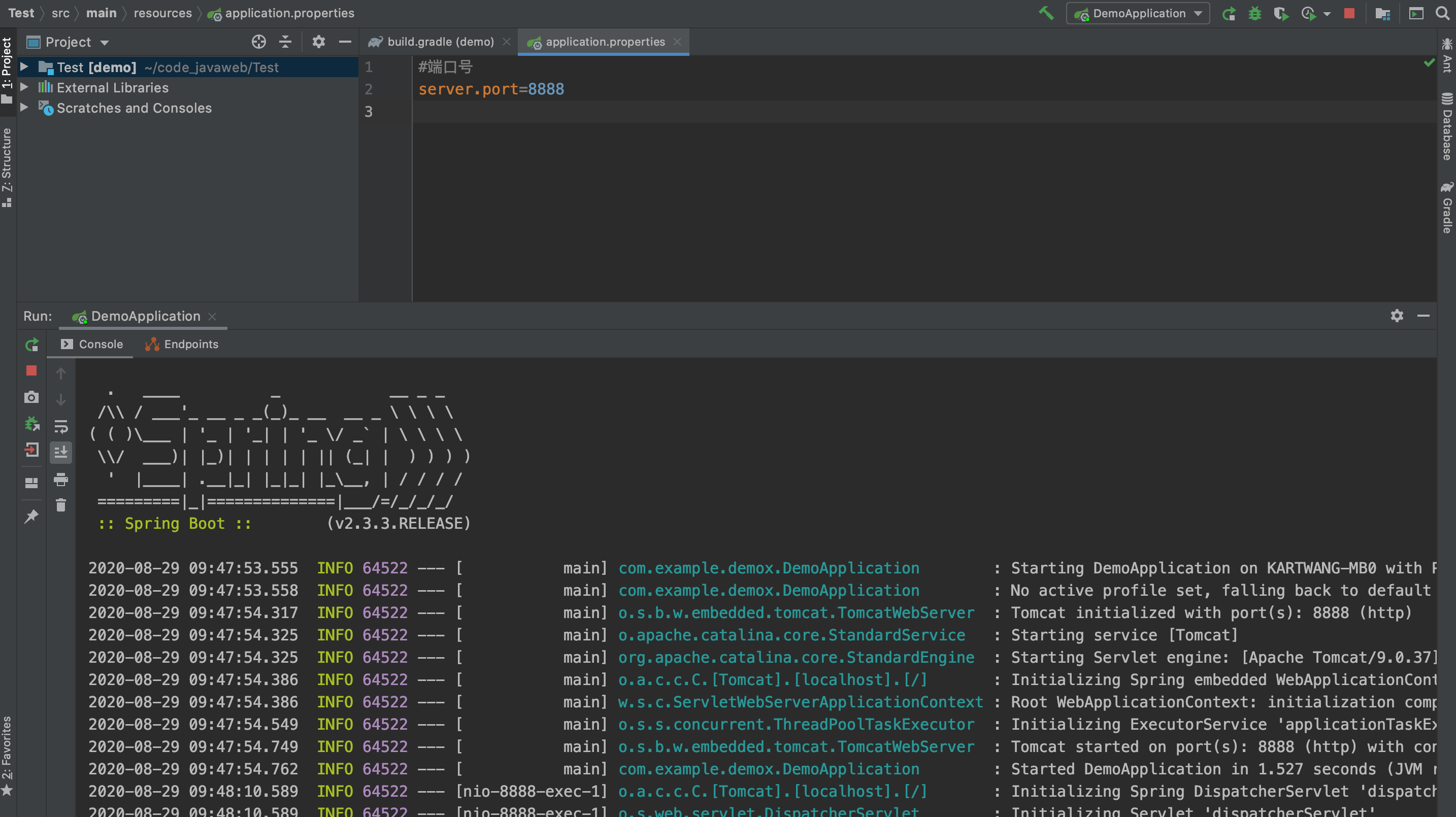The height and width of the screenshot is (817, 1456).
Task: Click the server.port property line
Action: pyautogui.click(x=491, y=89)
